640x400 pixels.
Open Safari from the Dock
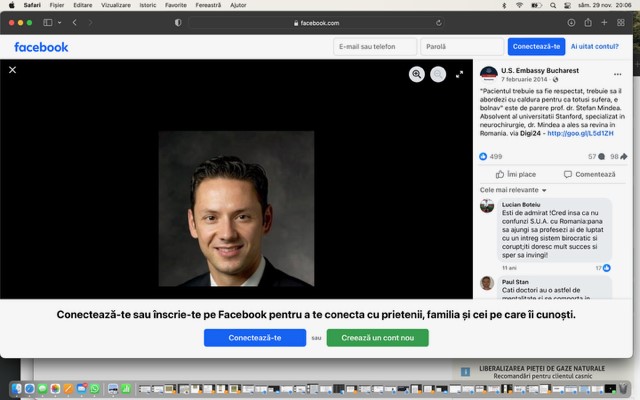pyautogui.click(x=29, y=389)
